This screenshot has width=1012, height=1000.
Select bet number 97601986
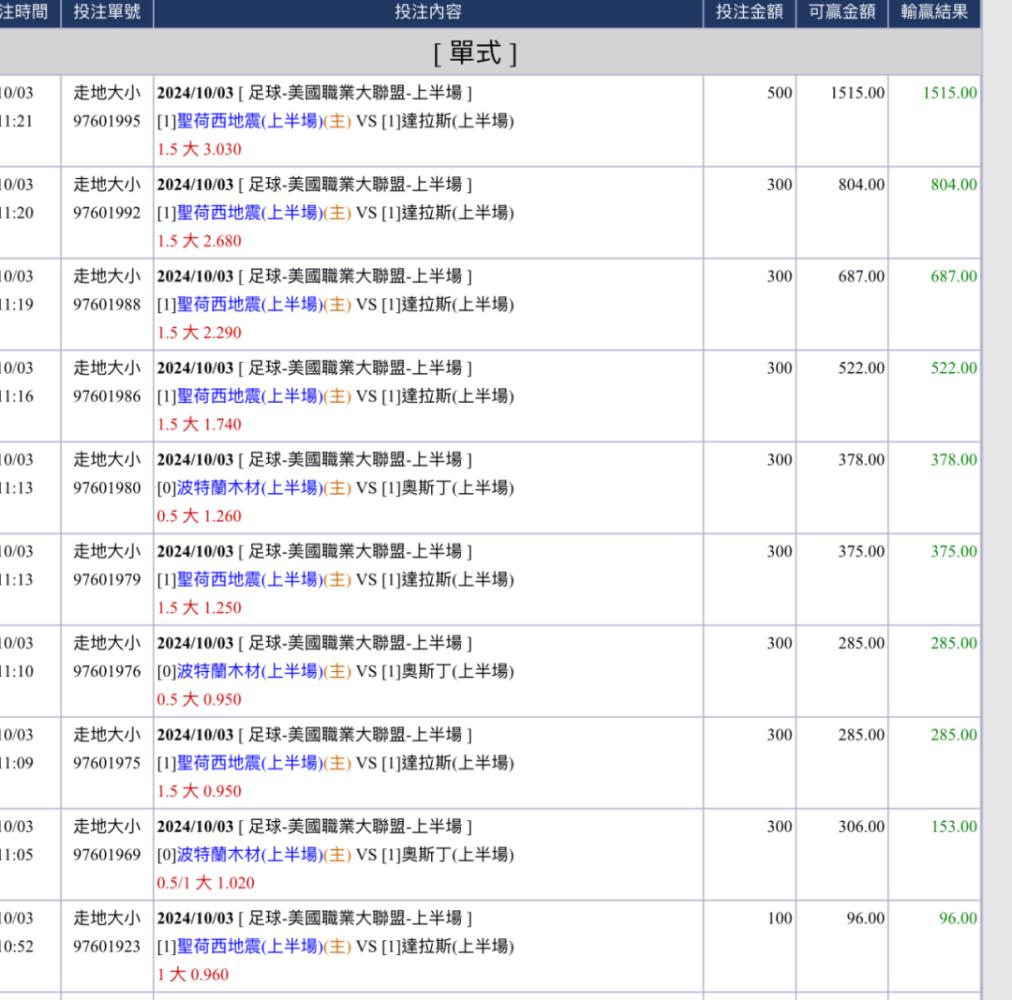(x=106, y=396)
